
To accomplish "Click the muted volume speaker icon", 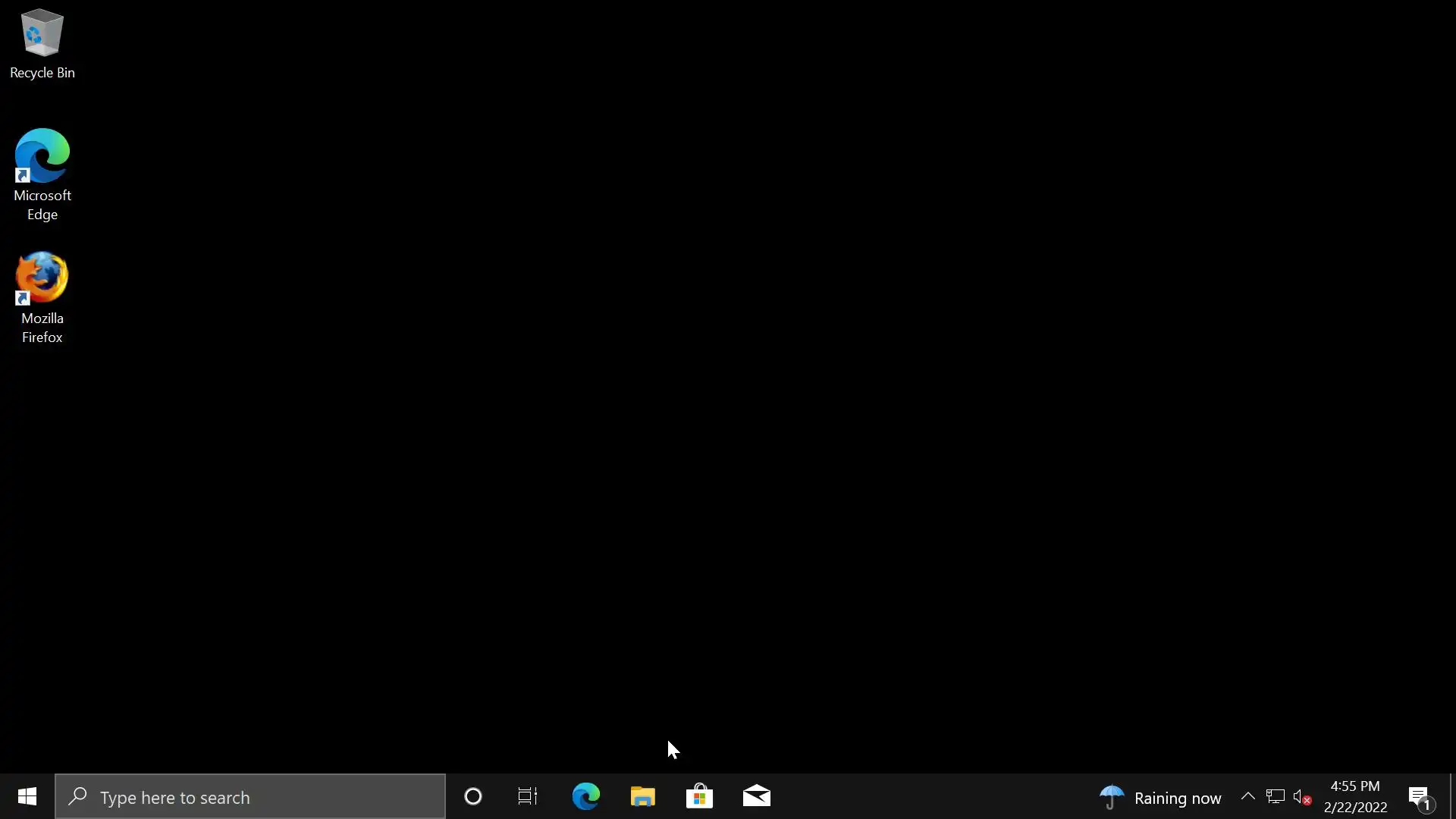I will (1301, 797).
